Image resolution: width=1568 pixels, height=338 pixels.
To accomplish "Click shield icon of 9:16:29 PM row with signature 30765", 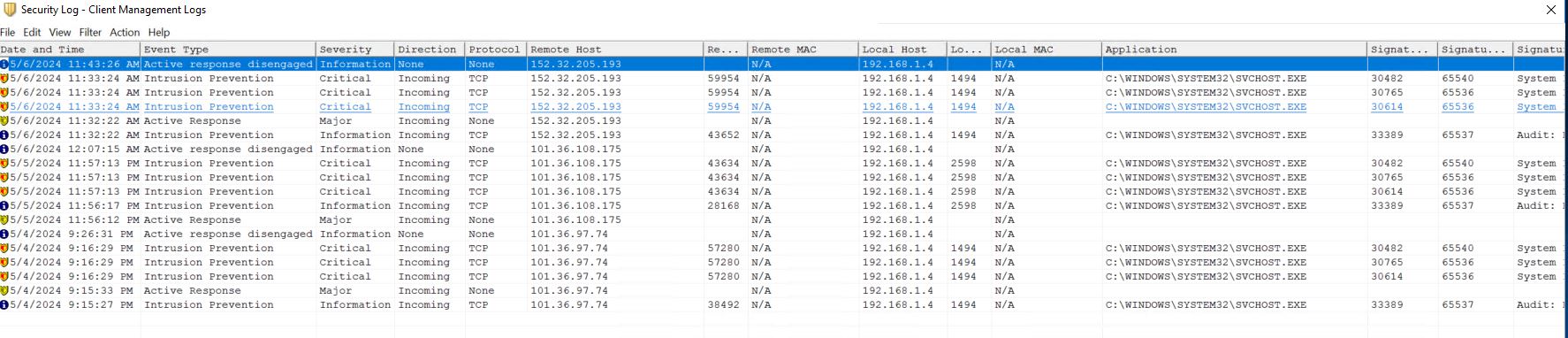I will (x=4, y=263).
